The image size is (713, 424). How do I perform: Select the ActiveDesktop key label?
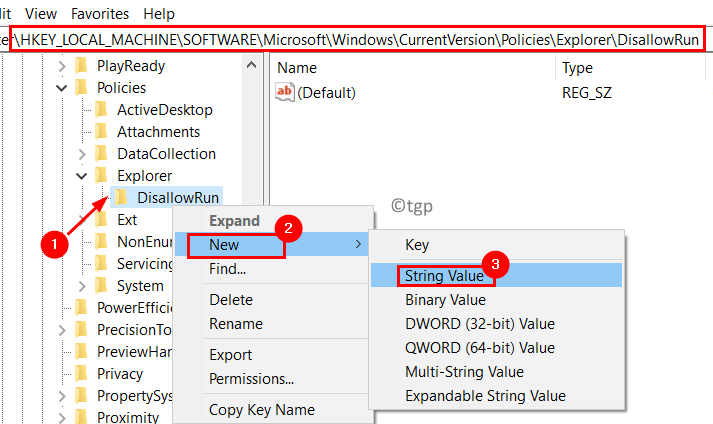[165, 110]
